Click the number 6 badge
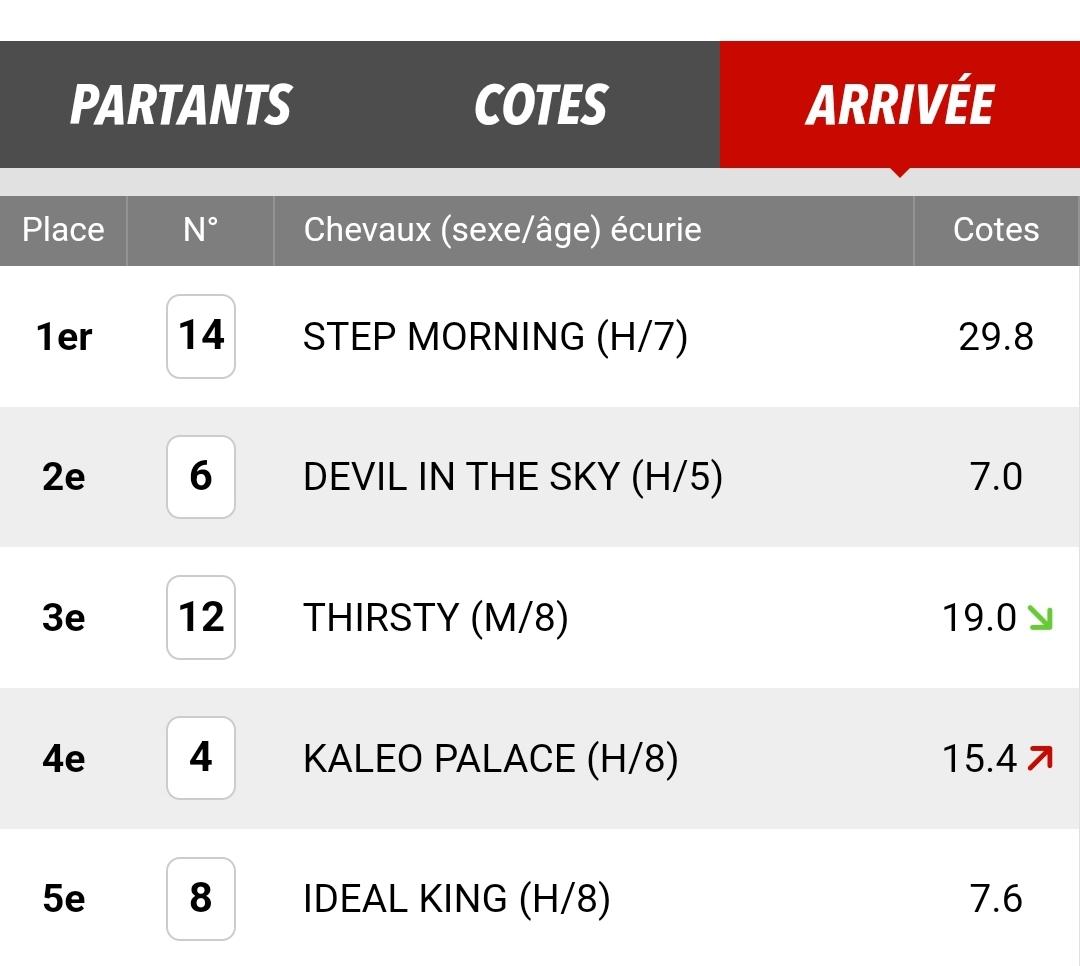Screen dimensions: 1080x966 [x=201, y=477]
